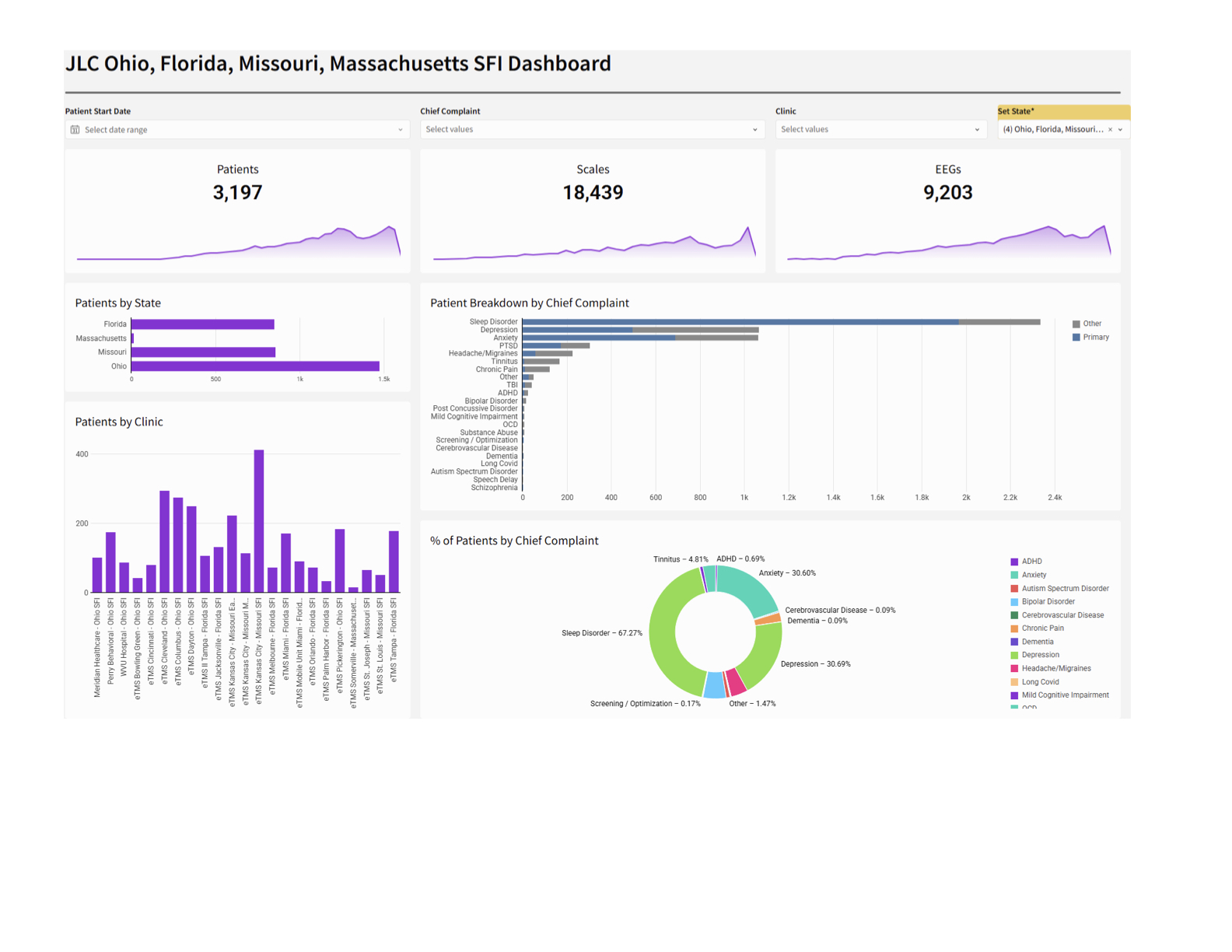Image resolution: width=1232 pixels, height=952 pixels.
Task: Click the Patients total 3,197 card
Action: click(237, 192)
